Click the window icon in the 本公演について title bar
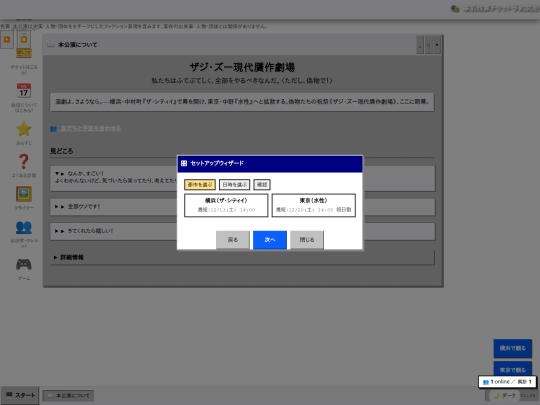The image size is (540, 405). 51,45
